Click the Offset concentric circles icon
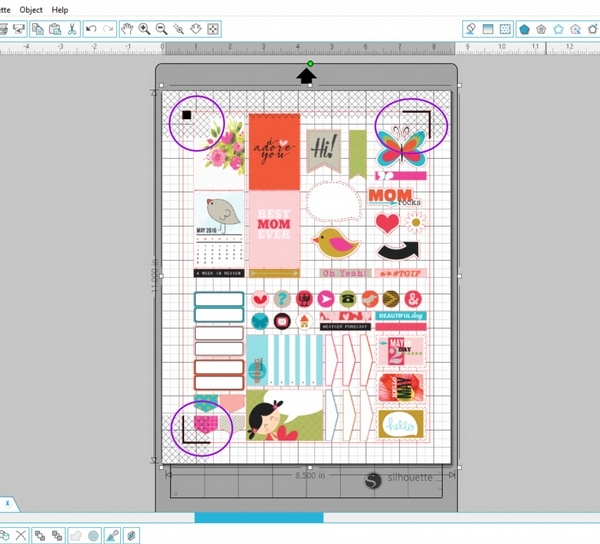600x544 pixels. [x=93, y=535]
